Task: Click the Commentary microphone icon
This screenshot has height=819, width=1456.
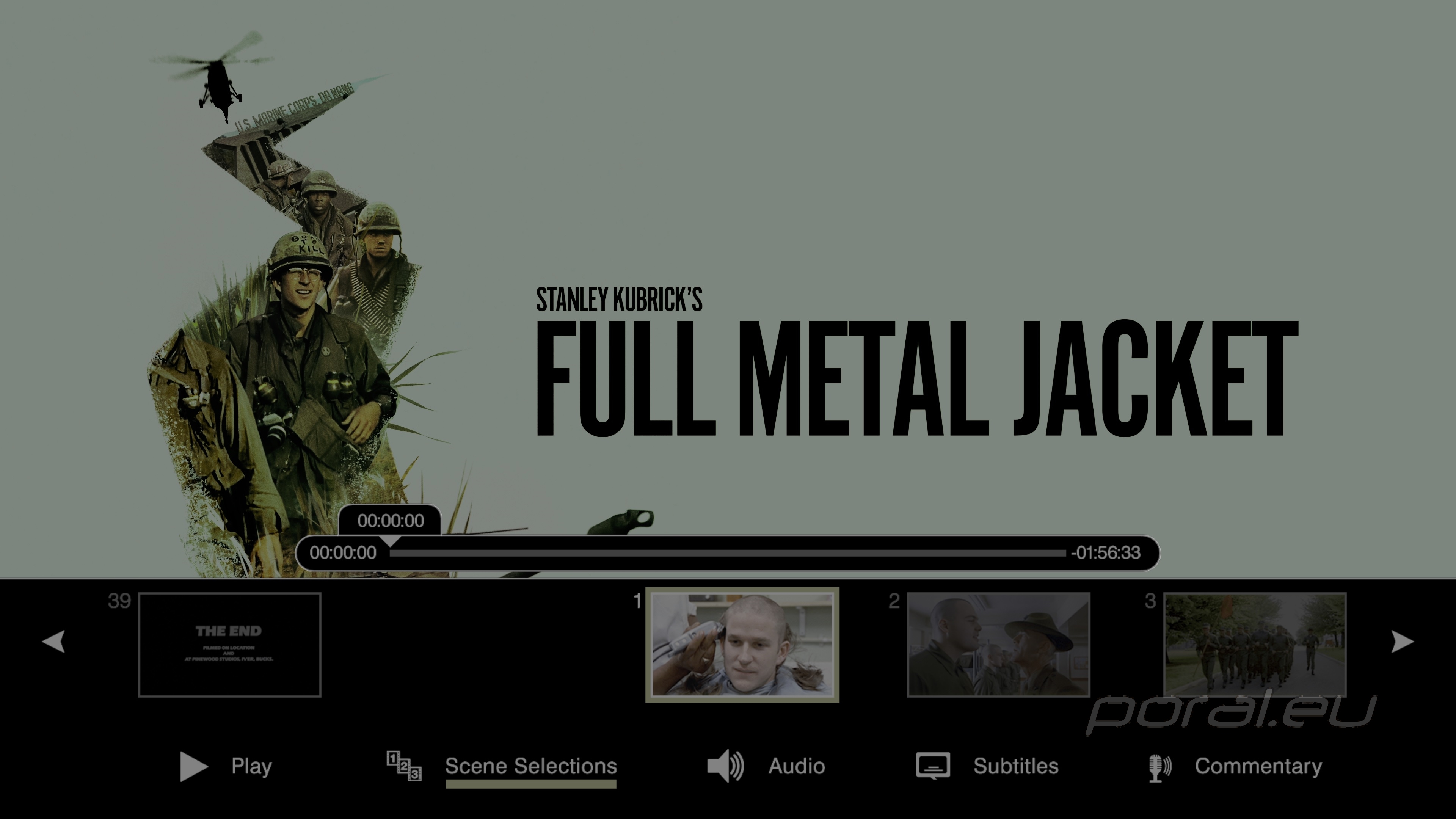Action: pos(1160,767)
